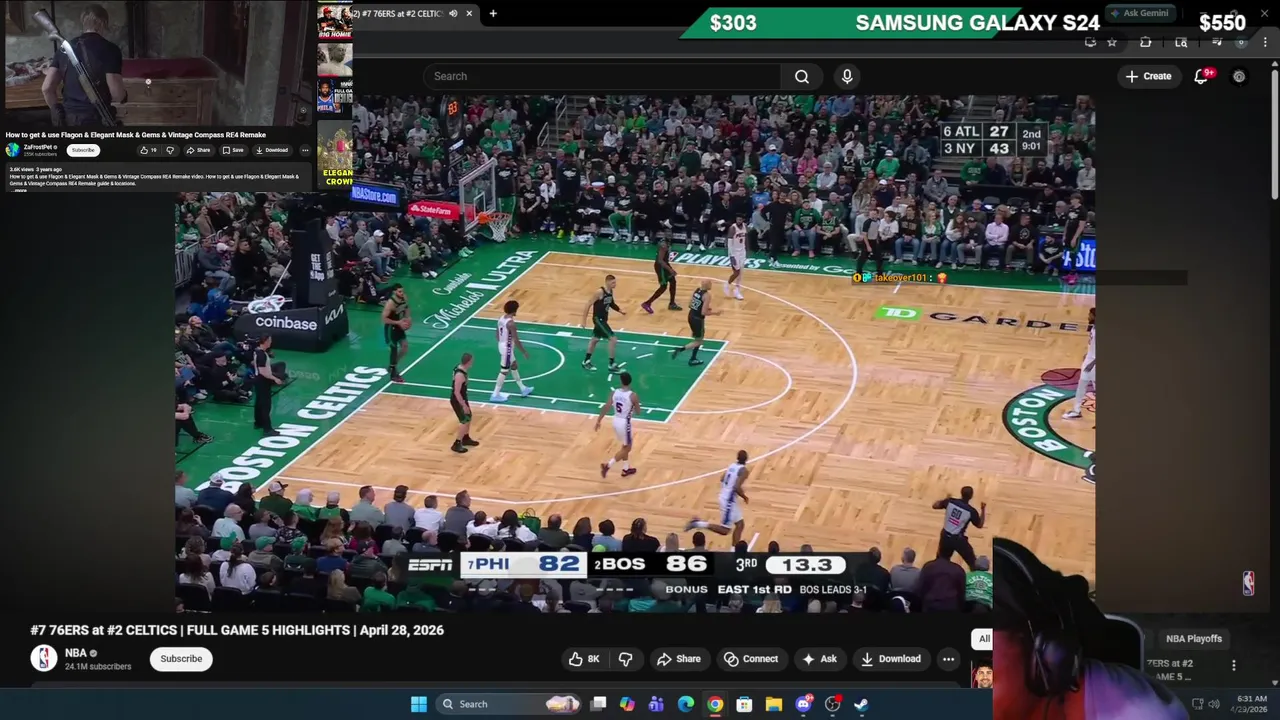Open options for the 76ERS at #2 recommended video
Screen dimensions: 1280x720
1233,665
